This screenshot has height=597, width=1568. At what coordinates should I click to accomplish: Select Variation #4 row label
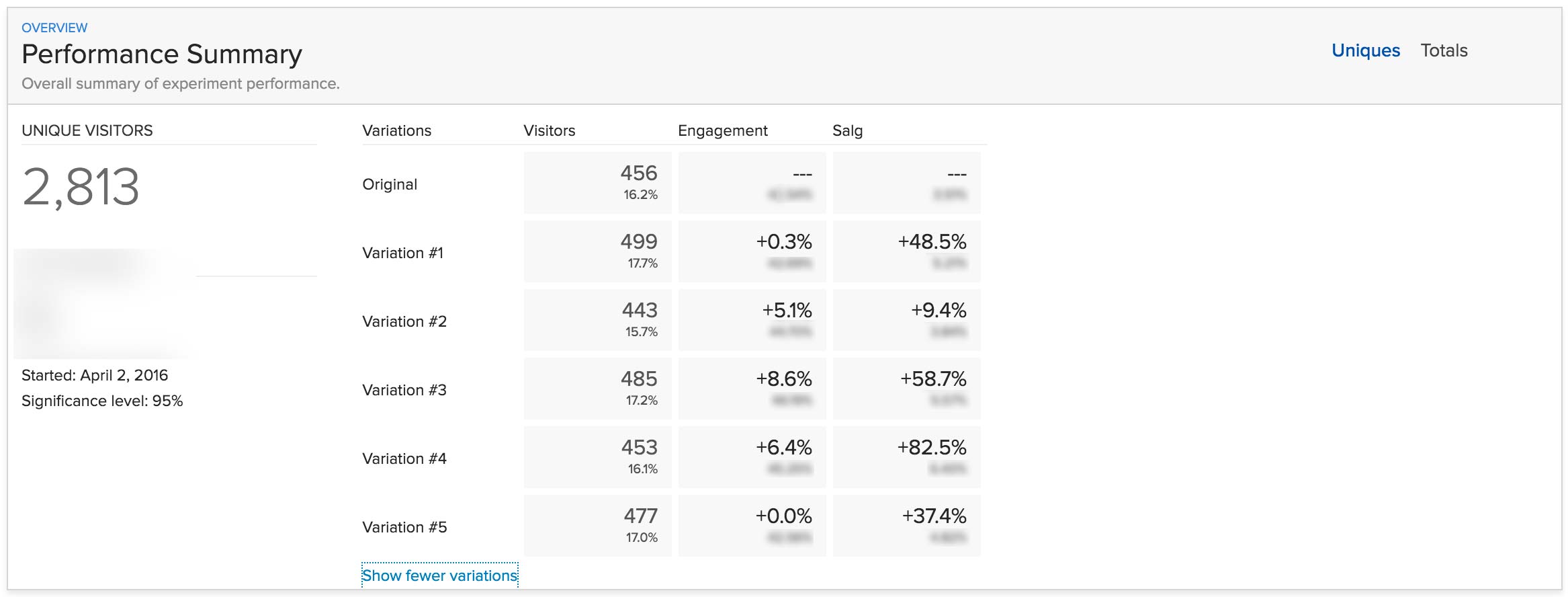click(404, 459)
